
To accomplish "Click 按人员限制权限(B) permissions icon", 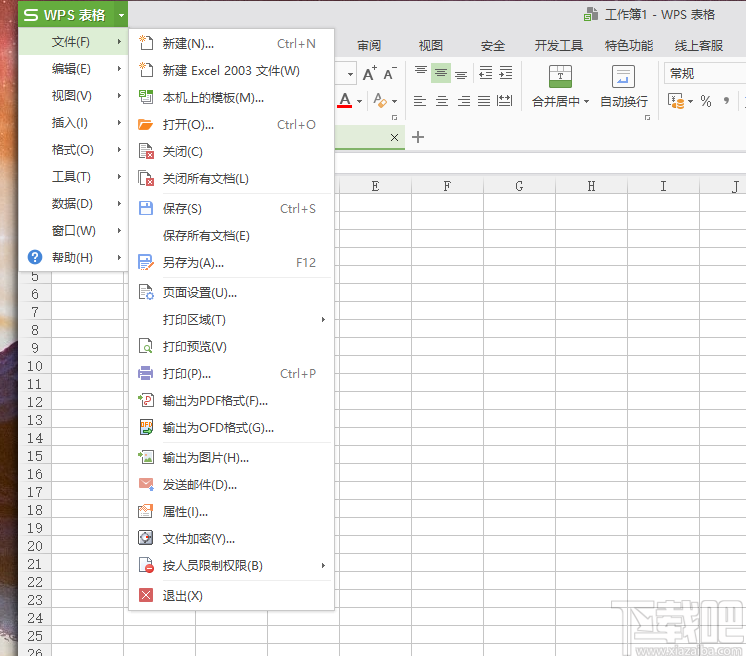I will click(146, 565).
